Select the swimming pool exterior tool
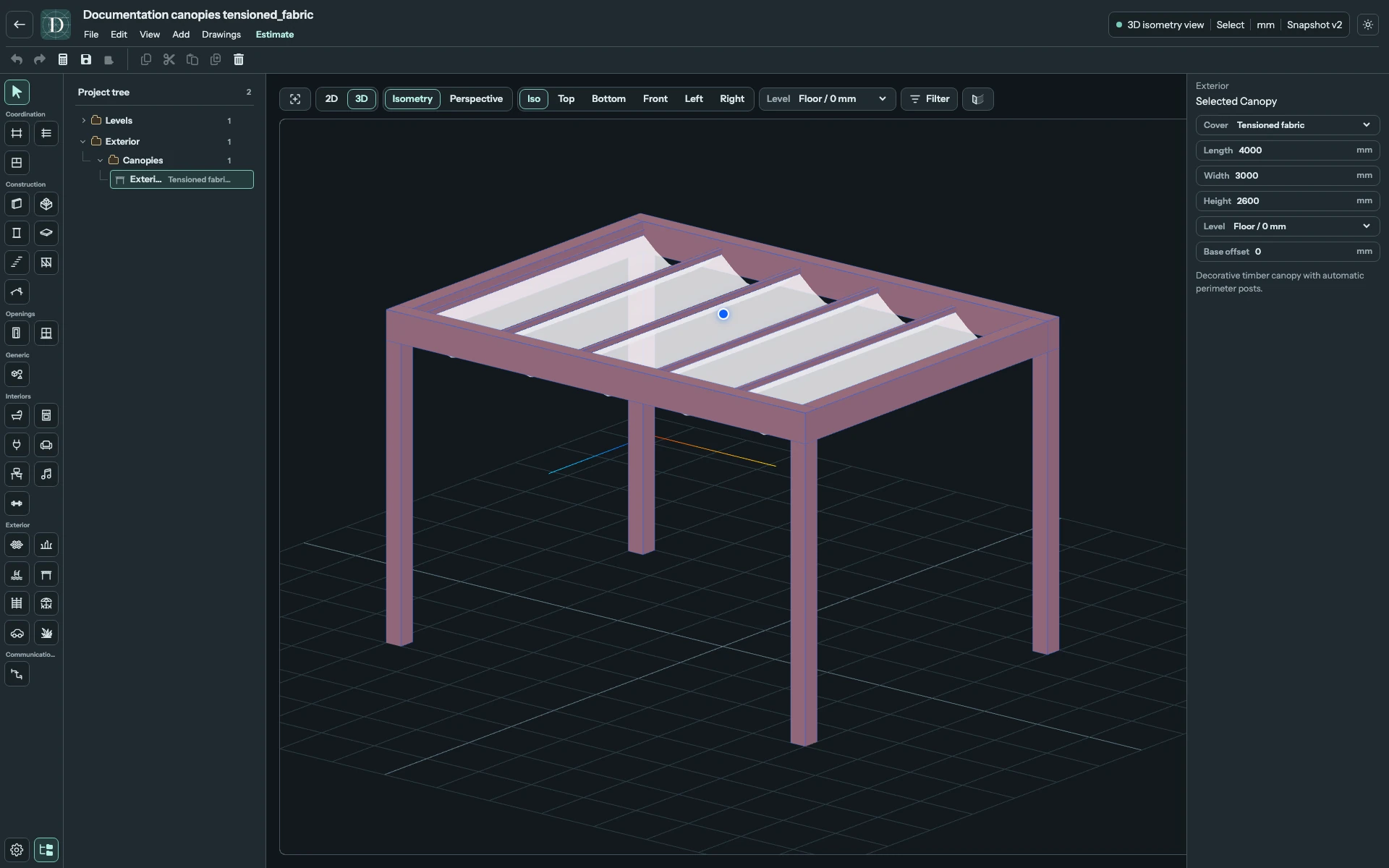 [x=17, y=574]
